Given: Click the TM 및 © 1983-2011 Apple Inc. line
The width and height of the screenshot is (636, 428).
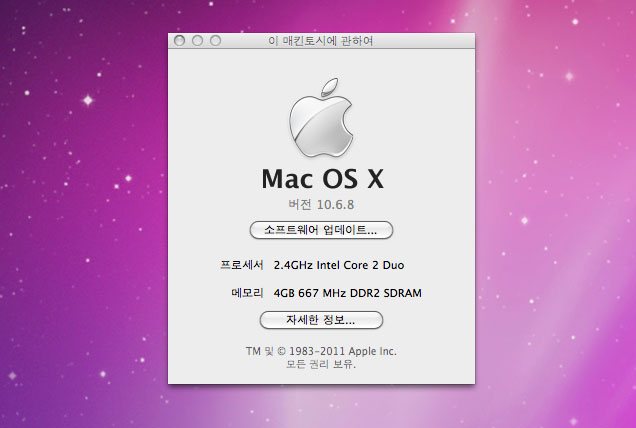Looking at the screenshot, I should (x=321, y=351).
